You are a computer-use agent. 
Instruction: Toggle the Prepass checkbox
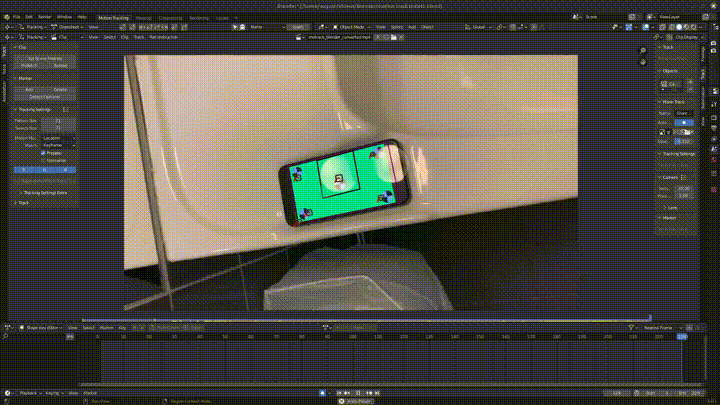click(x=43, y=153)
